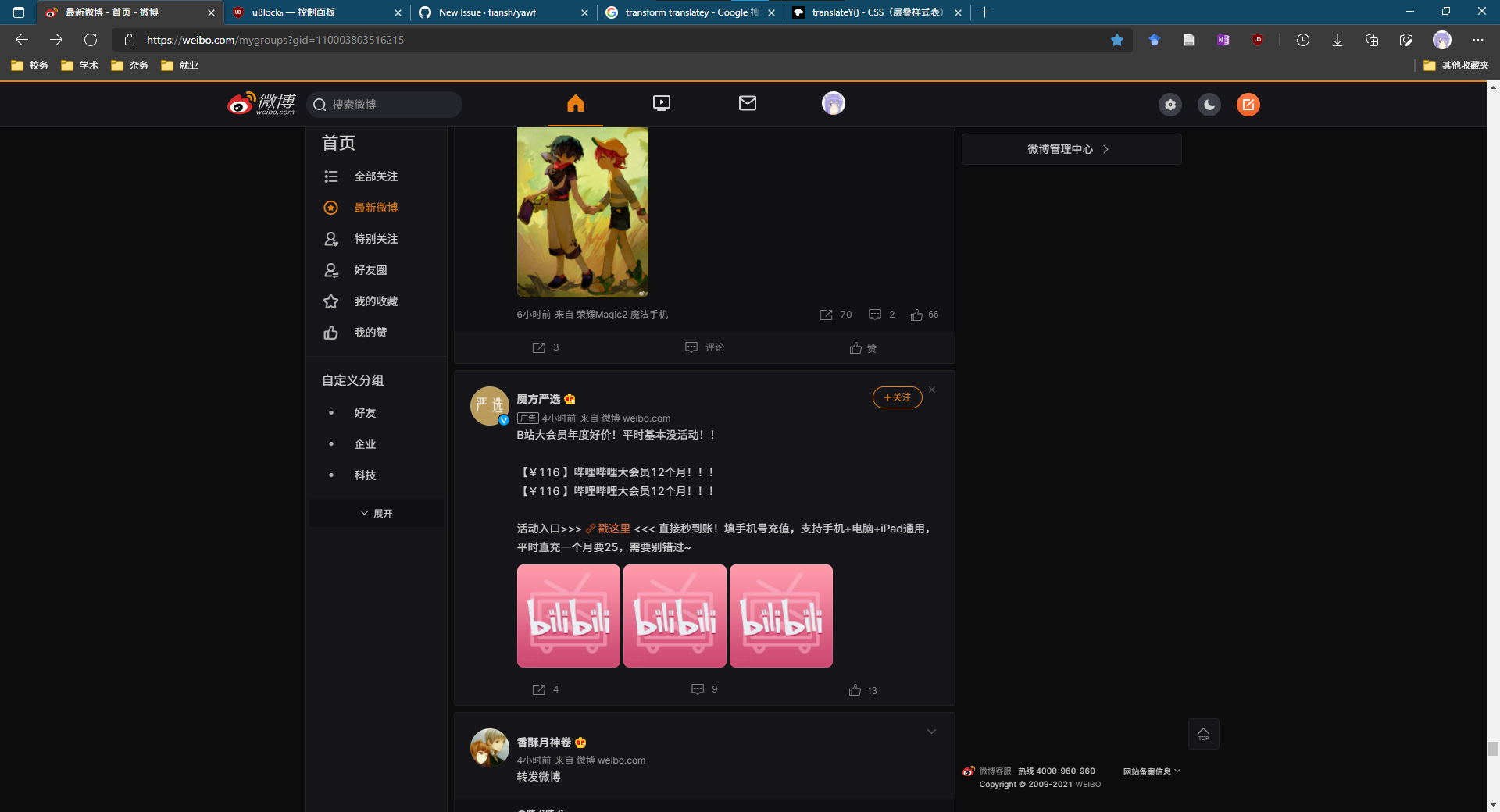Open the OneNote clipper extension icon
The width and height of the screenshot is (1500, 812).
point(1223,40)
